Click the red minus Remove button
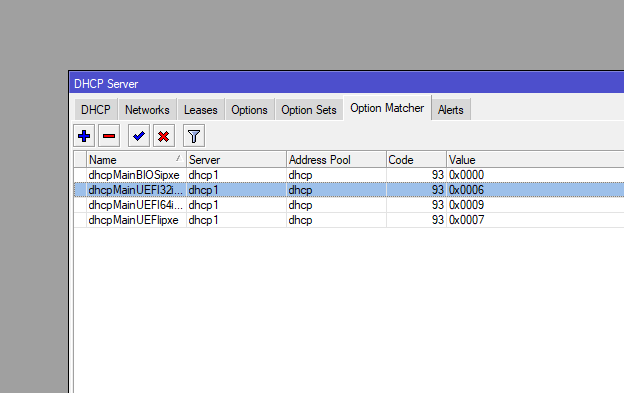 [x=109, y=136]
